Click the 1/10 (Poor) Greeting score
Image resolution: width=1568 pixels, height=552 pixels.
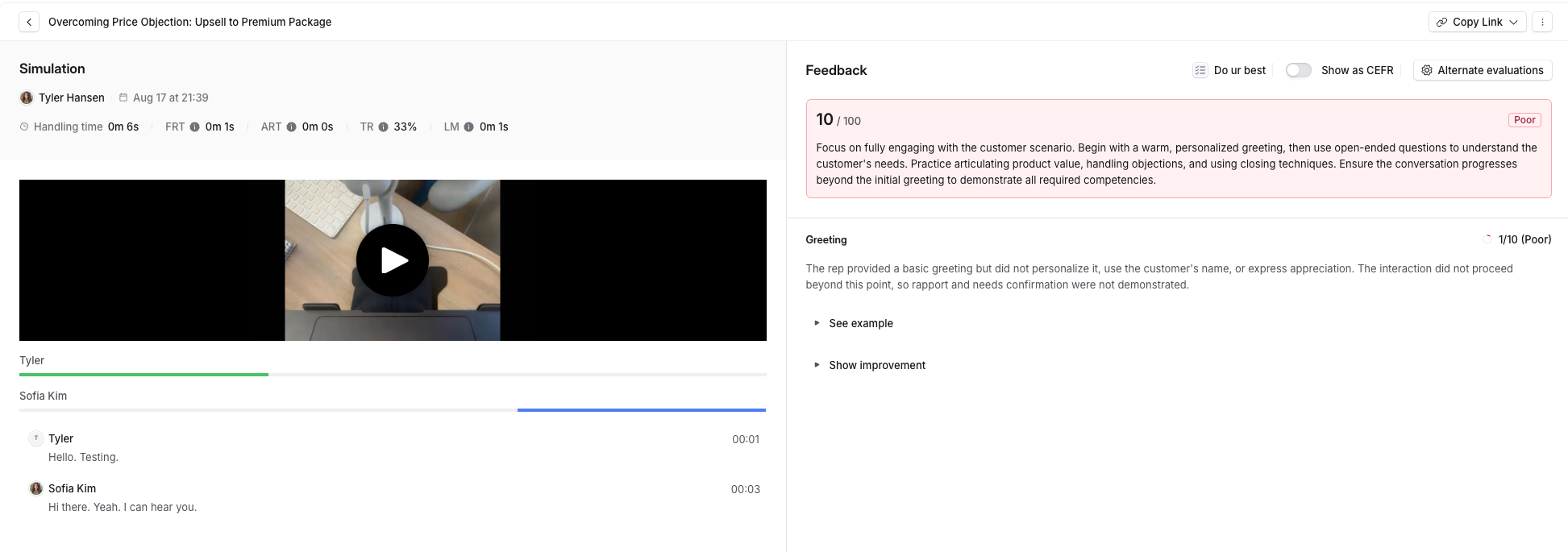(x=1524, y=239)
